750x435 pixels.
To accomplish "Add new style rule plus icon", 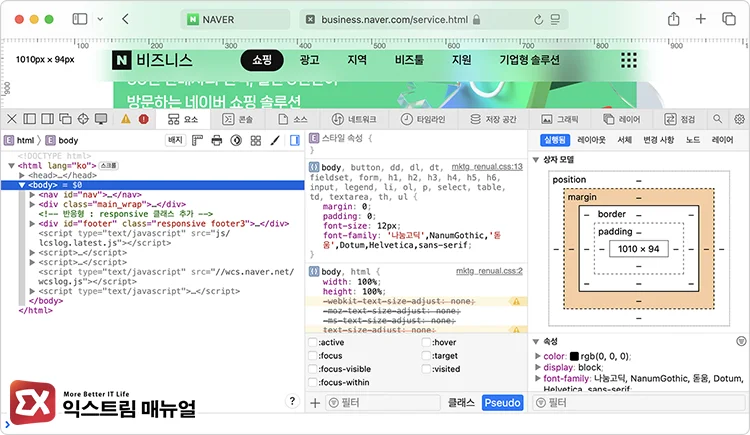I will point(315,403).
